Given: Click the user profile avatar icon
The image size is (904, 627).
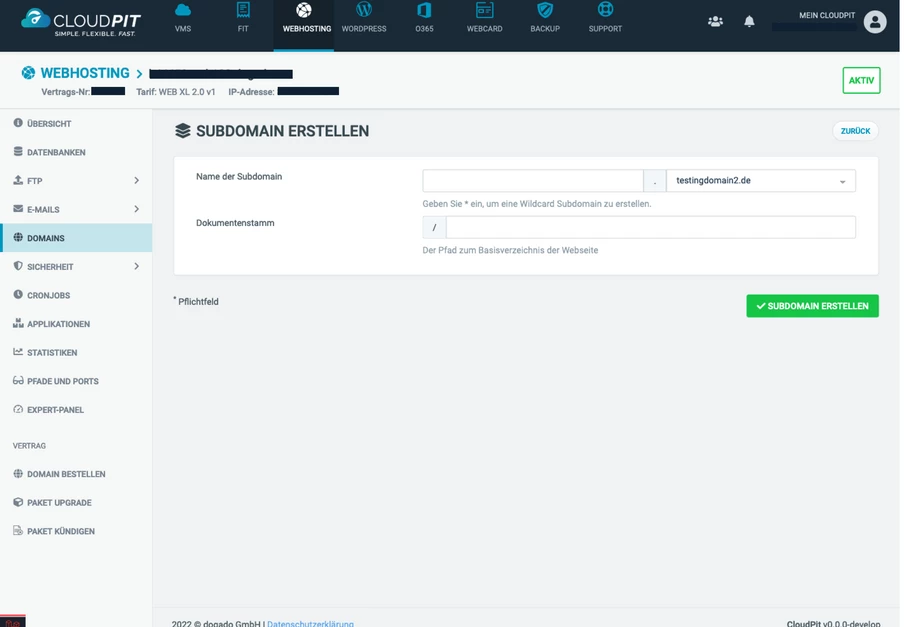Looking at the screenshot, I should pyautogui.click(x=875, y=21).
